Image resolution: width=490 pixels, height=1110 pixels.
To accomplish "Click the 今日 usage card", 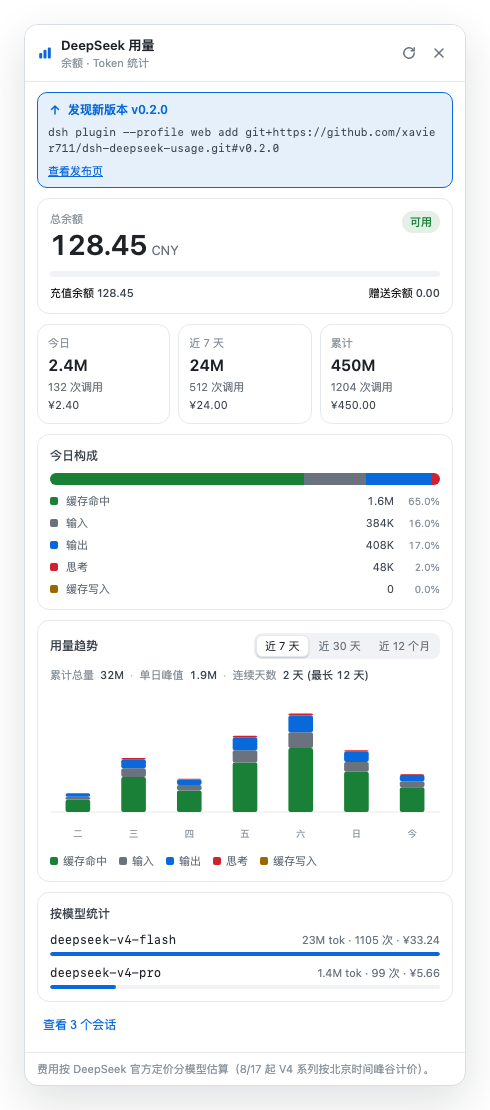I will click(103, 374).
